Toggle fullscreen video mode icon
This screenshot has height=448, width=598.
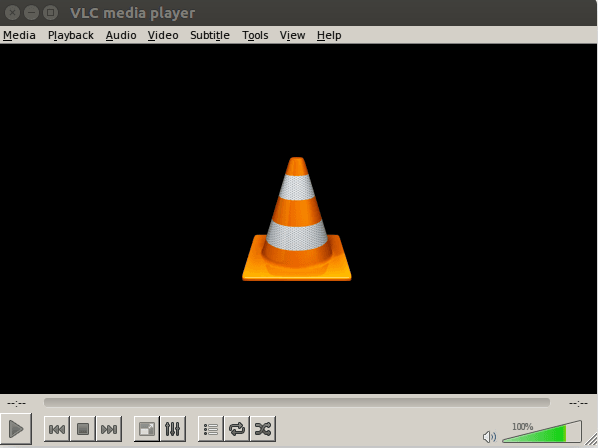tap(147, 429)
